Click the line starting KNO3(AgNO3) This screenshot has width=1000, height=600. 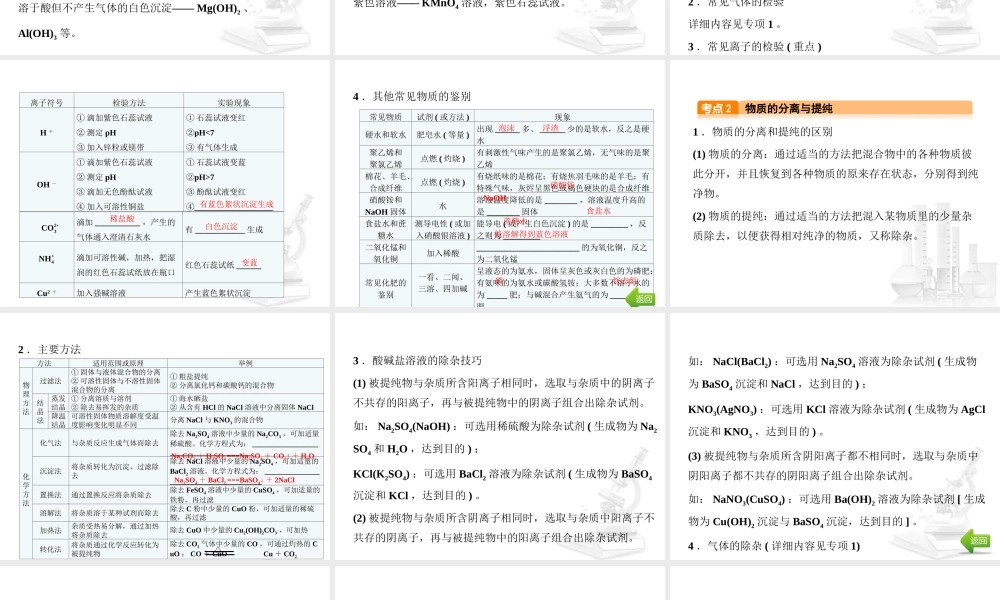[837, 409]
